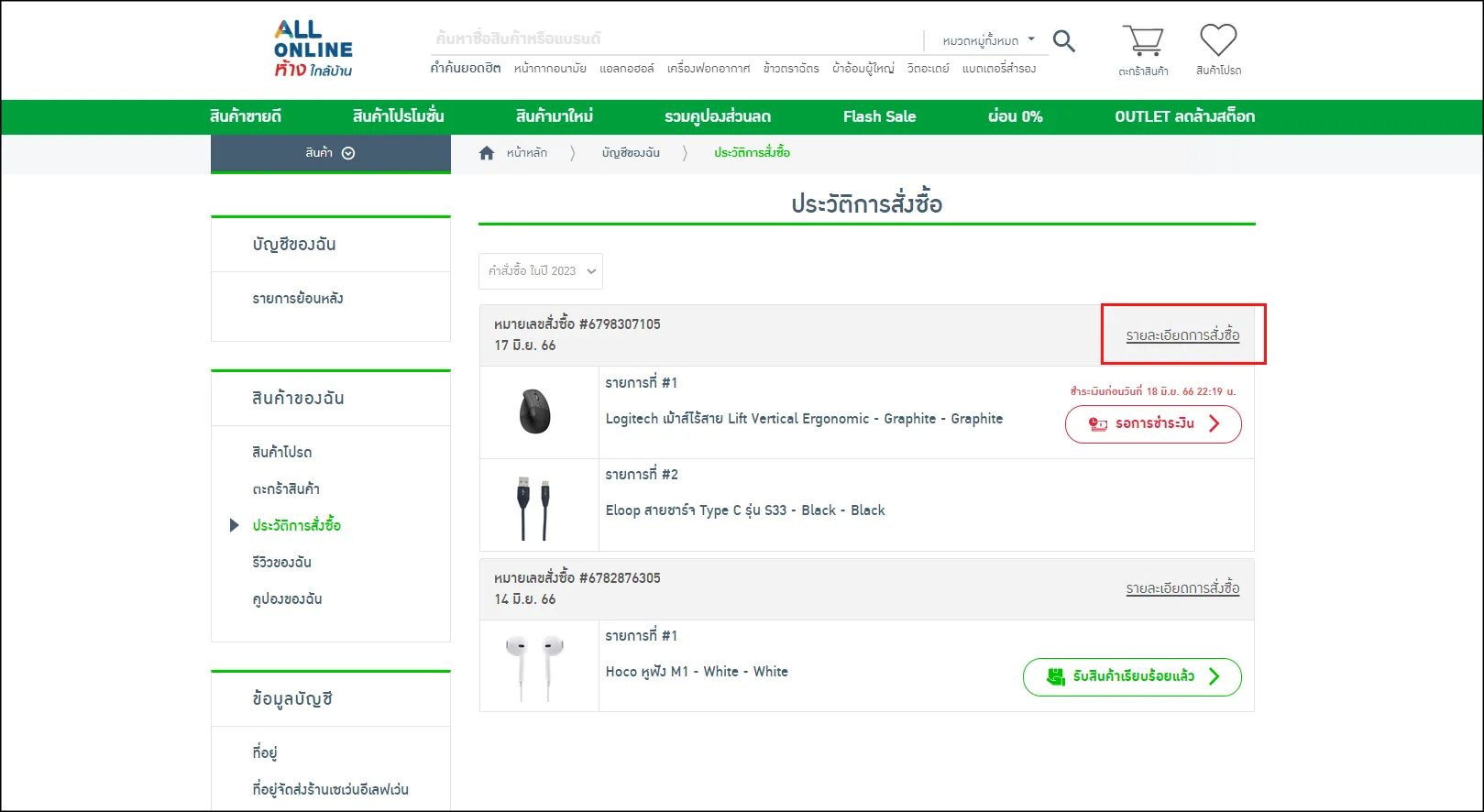
Task: Select Flash Sale in the green menu
Action: pos(879,116)
